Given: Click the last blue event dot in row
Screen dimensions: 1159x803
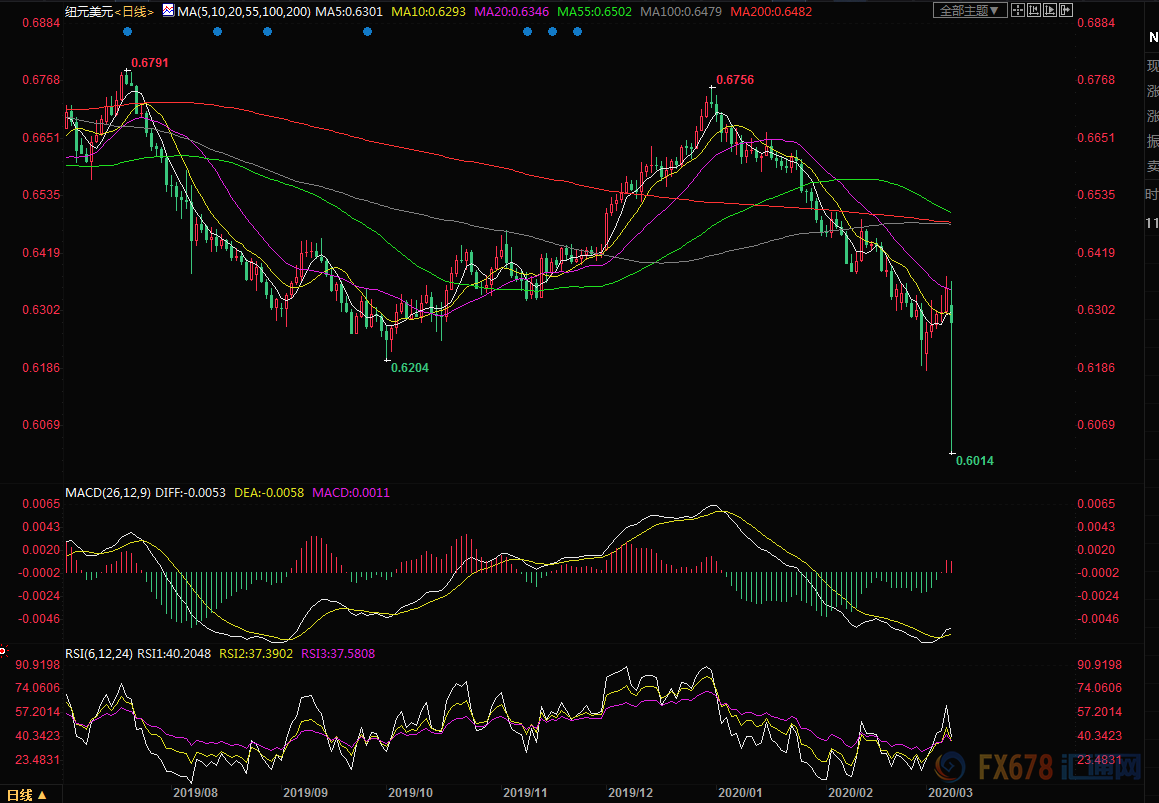Looking at the screenshot, I should tap(577, 31).
